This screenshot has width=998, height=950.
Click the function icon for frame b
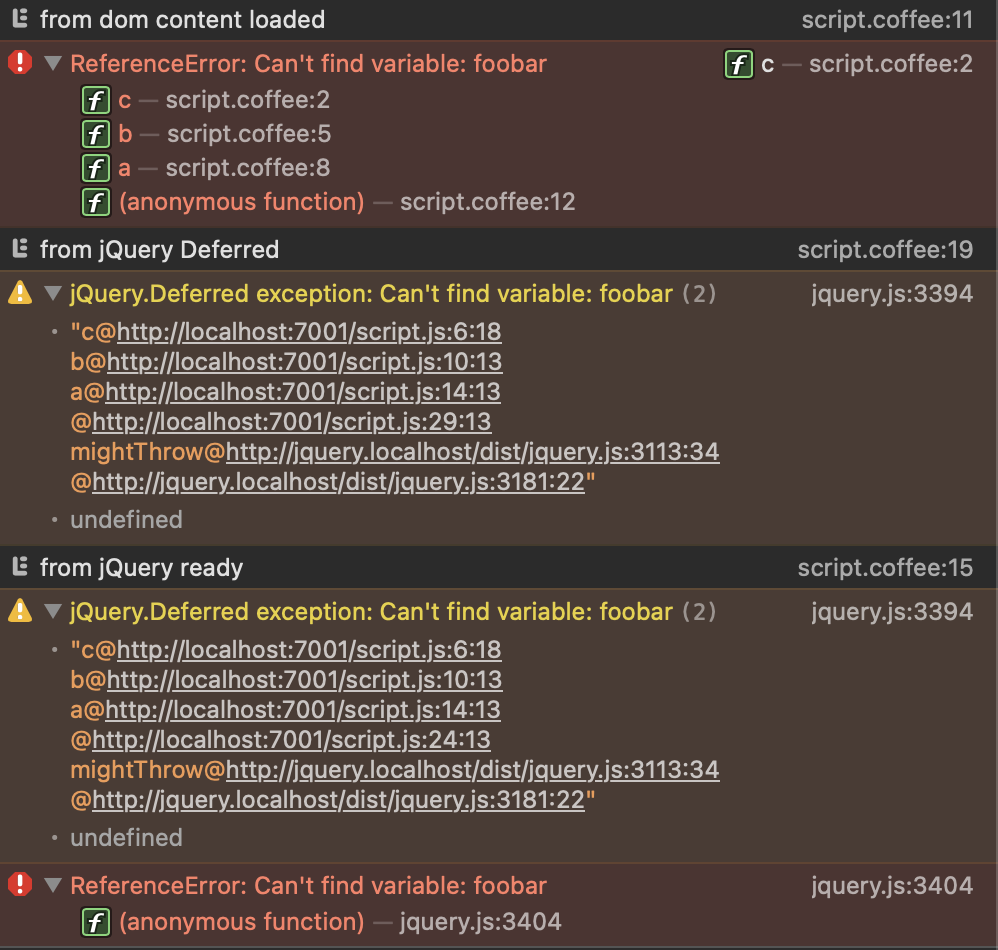point(95,134)
